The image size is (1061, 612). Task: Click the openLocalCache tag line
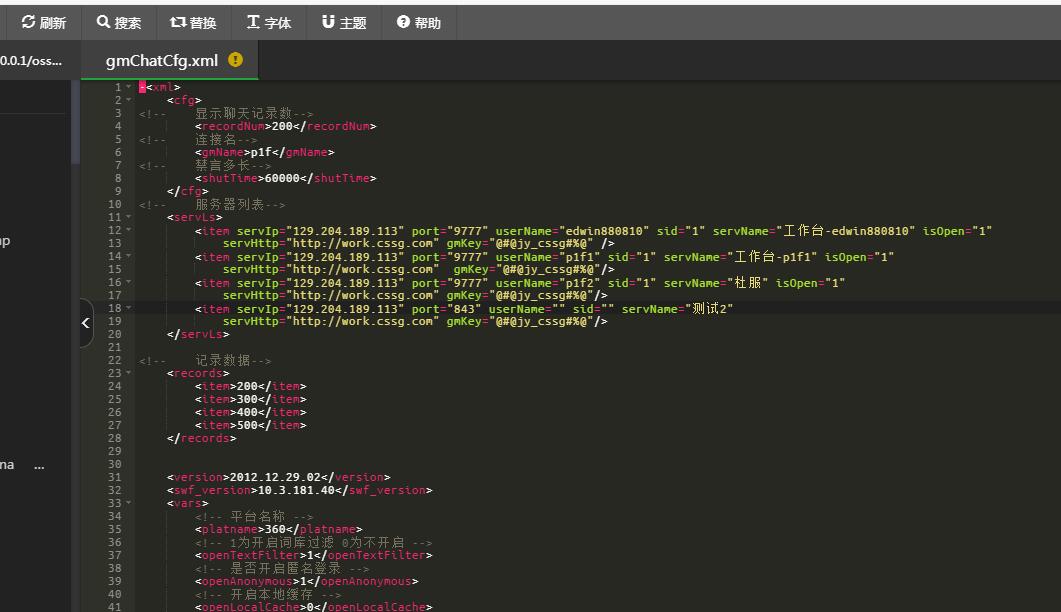[x=313, y=607]
